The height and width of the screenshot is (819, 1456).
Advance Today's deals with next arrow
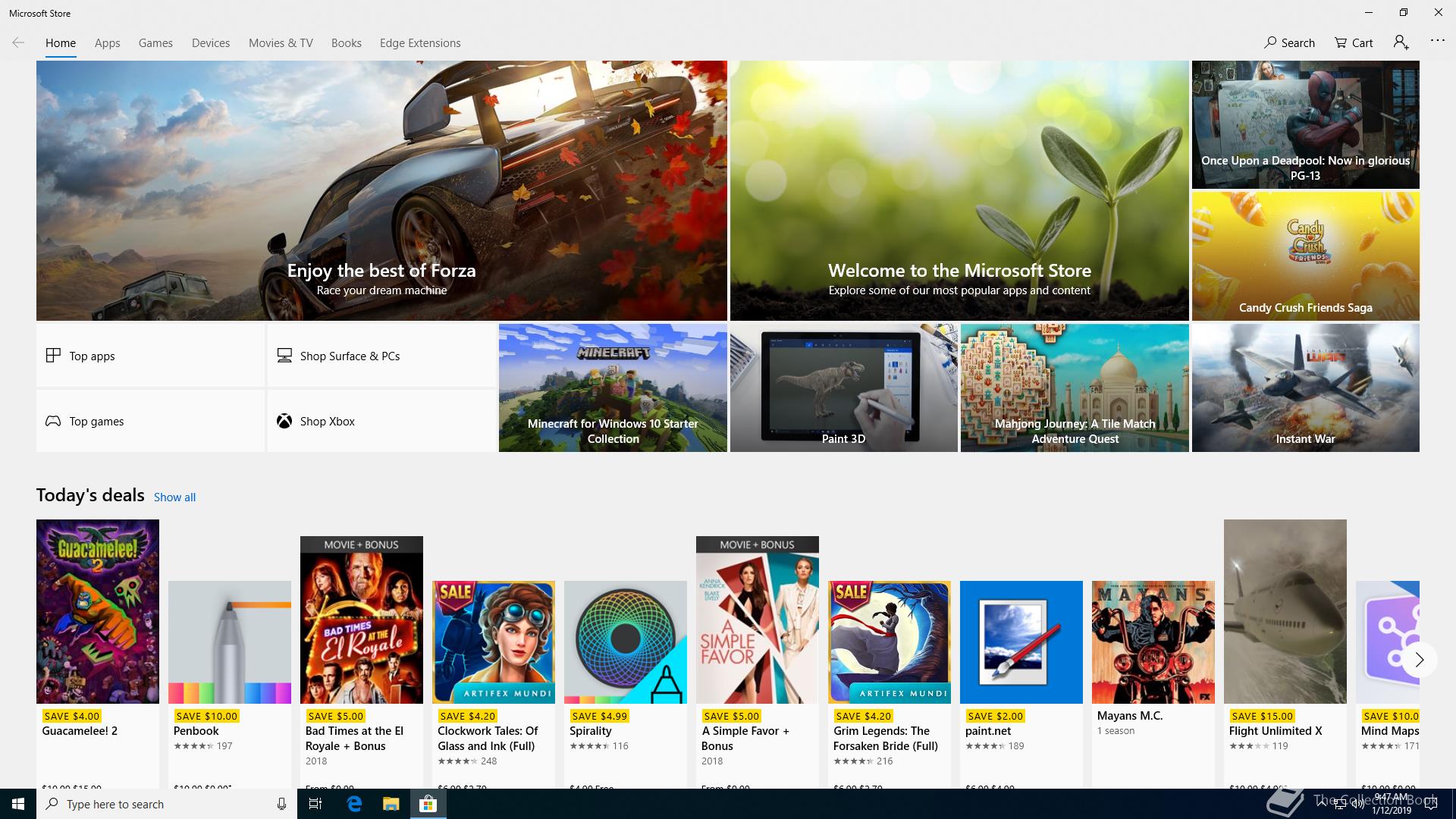pos(1420,660)
